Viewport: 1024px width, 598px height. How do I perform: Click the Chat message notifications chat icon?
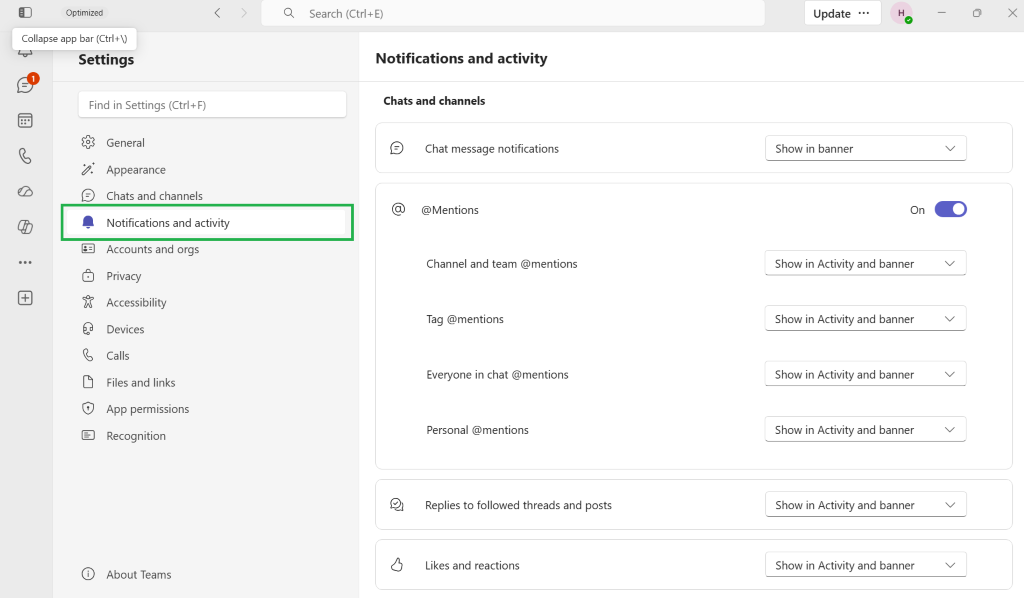click(396, 148)
